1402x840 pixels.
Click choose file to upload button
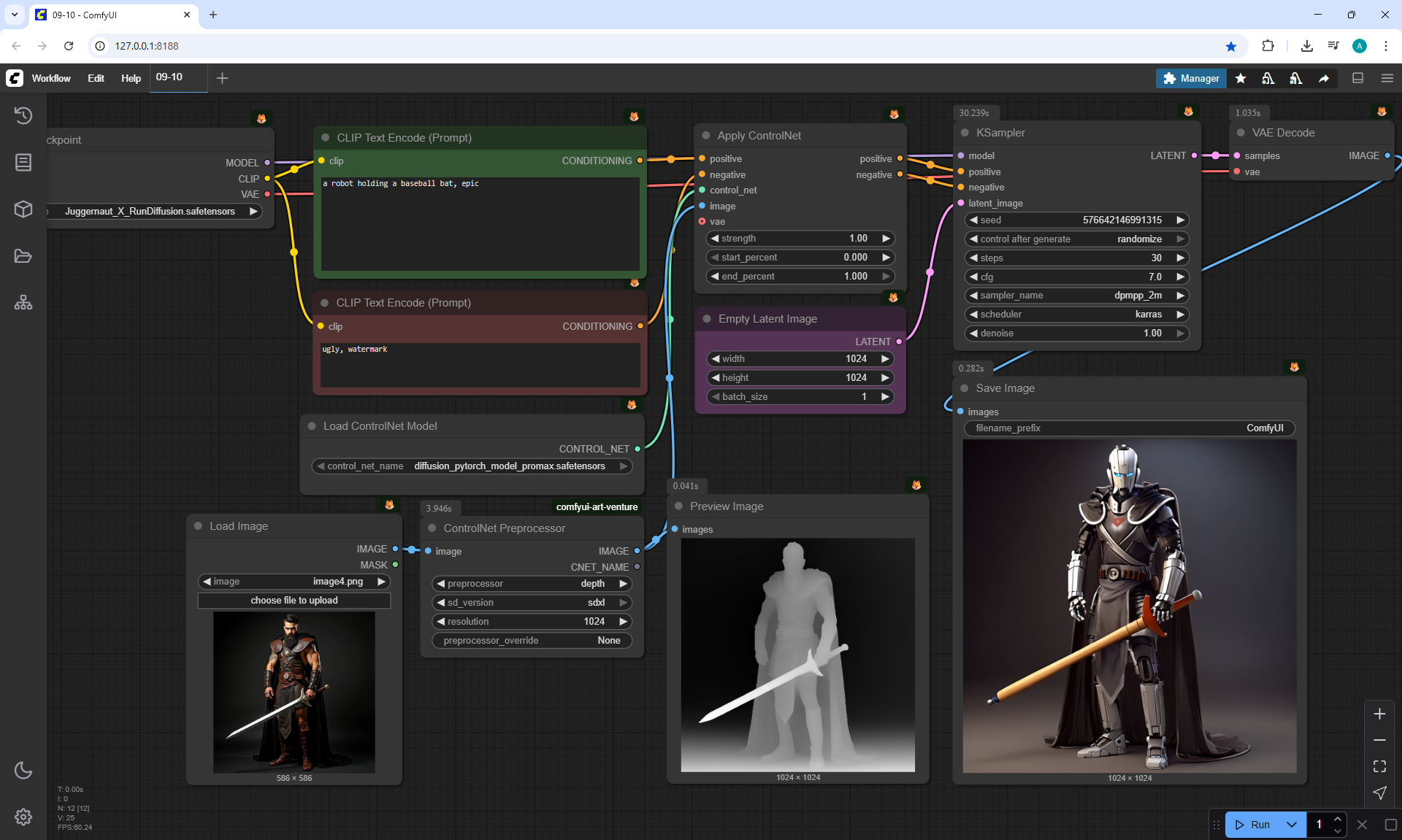pos(294,601)
